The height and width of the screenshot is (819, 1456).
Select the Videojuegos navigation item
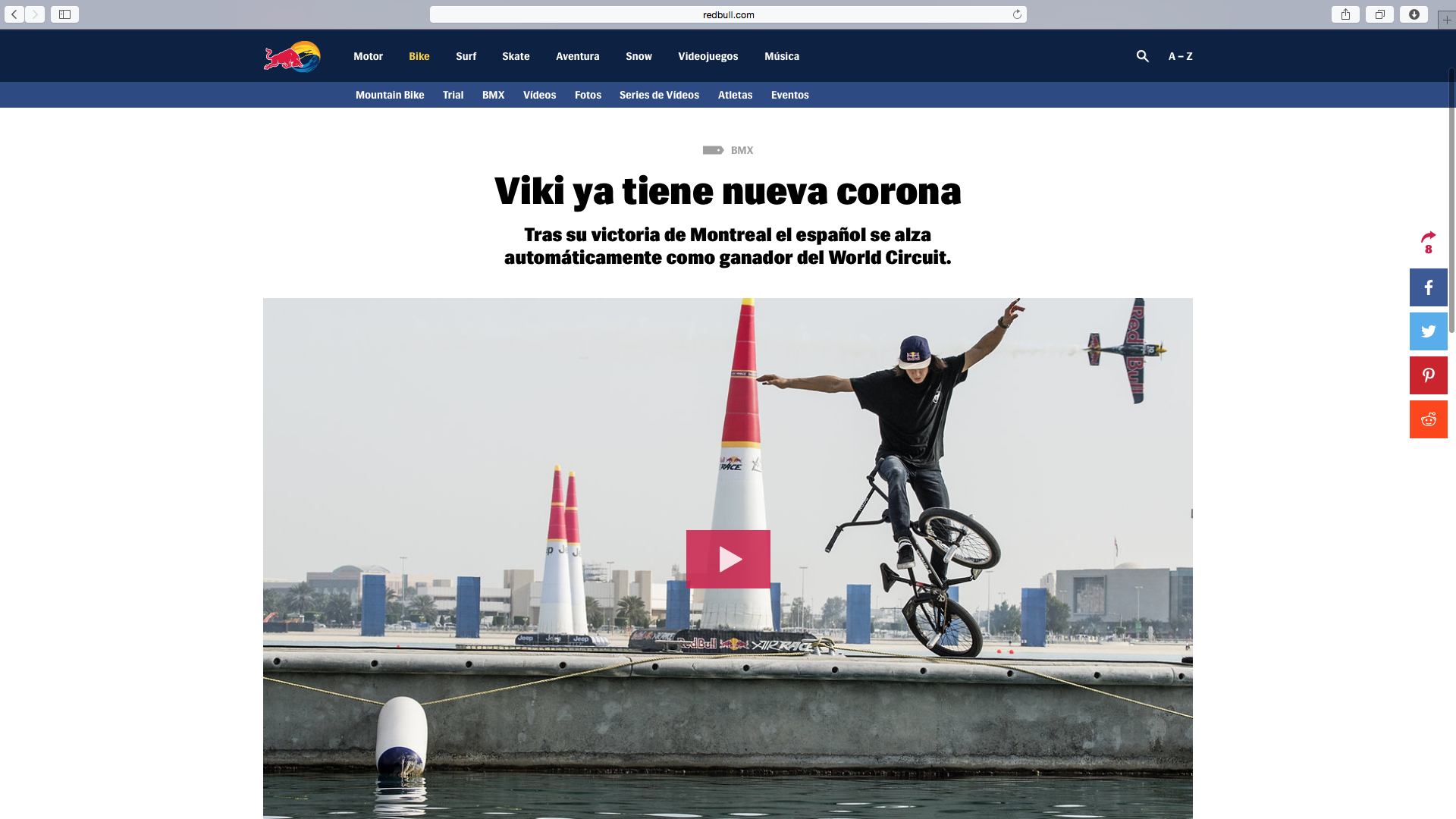coord(708,56)
